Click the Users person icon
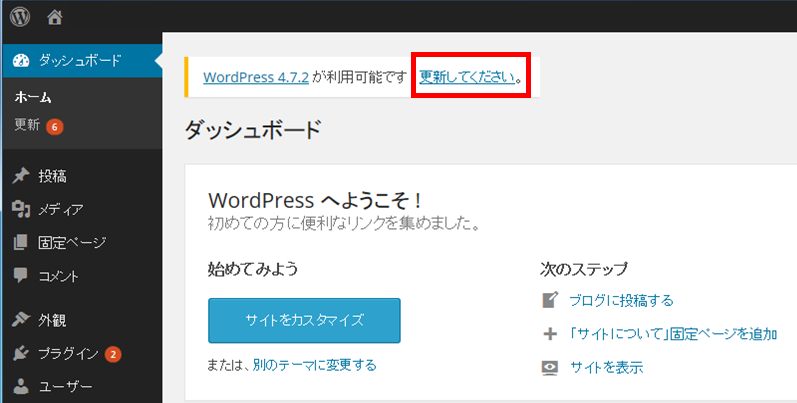This screenshot has height=403, width=797. point(21,386)
